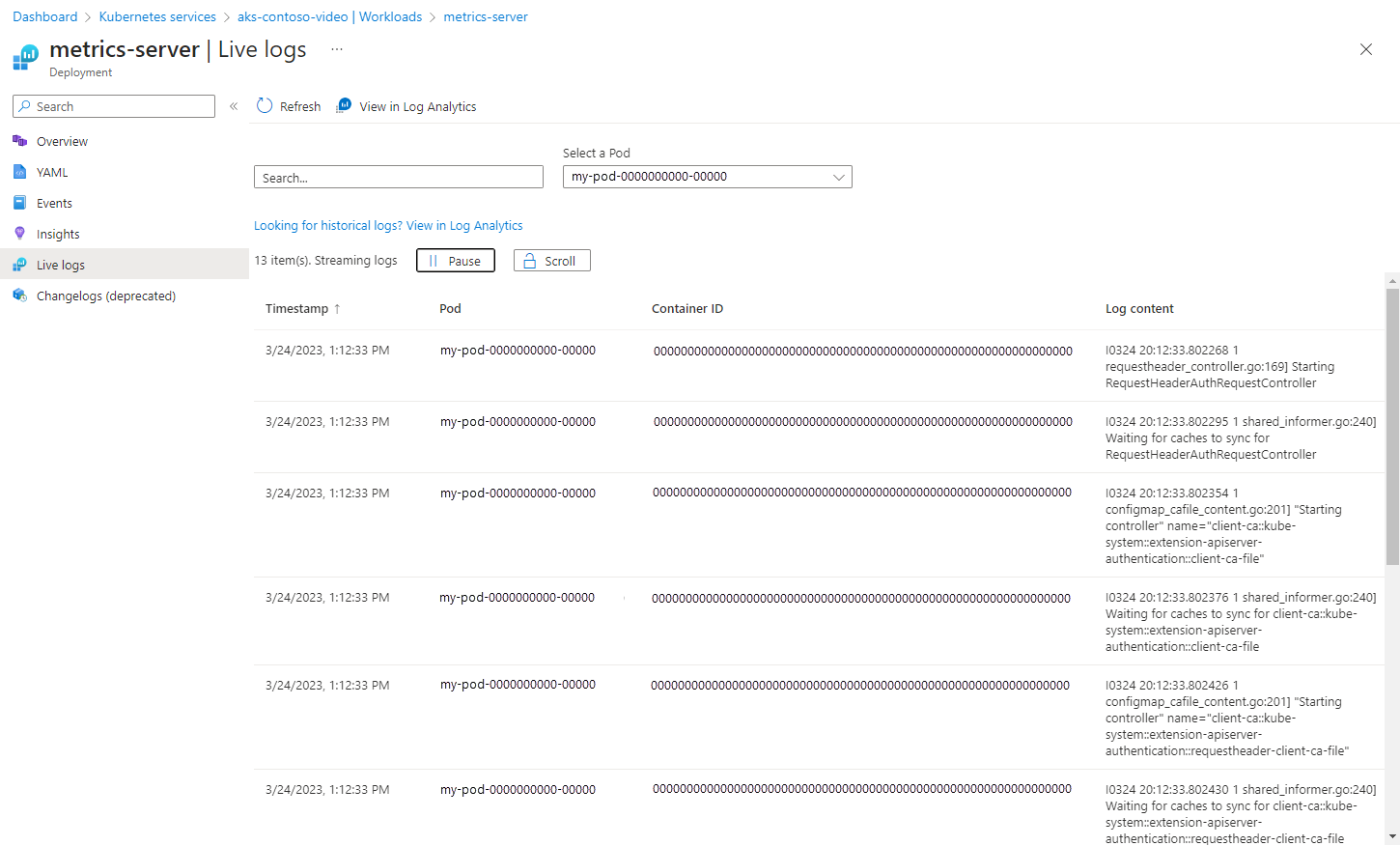Click the pod dropdown chevron arrow
Image resolution: width=1400 pixels, height=846 pixels.
coord(839,177)
